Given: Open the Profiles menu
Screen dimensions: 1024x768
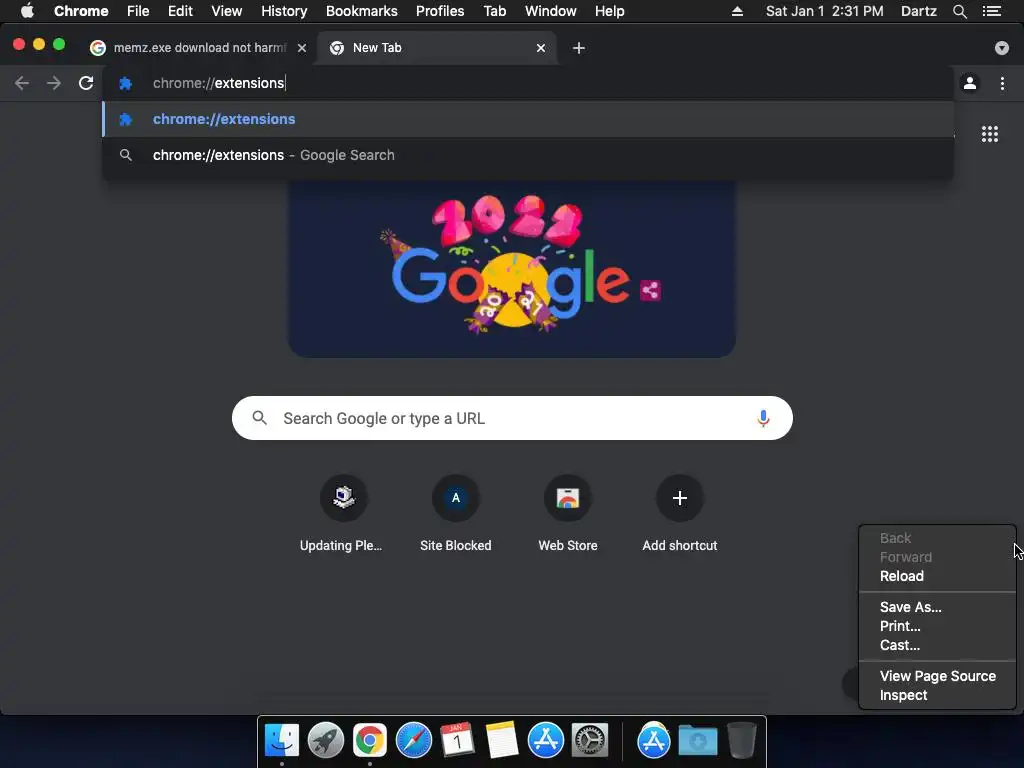Looking at the screenshot, I should pos(440,11).
